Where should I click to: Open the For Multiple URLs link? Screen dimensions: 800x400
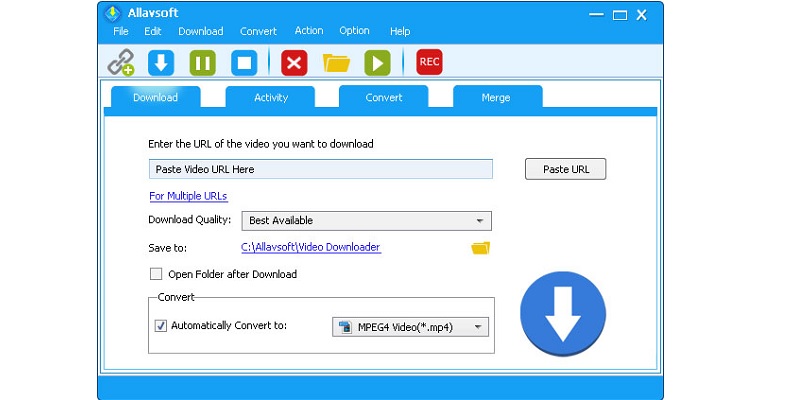(x=188, y=196)
